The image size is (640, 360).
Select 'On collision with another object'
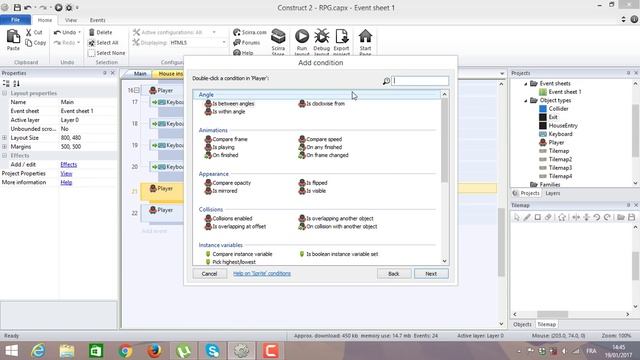(342, 227)
